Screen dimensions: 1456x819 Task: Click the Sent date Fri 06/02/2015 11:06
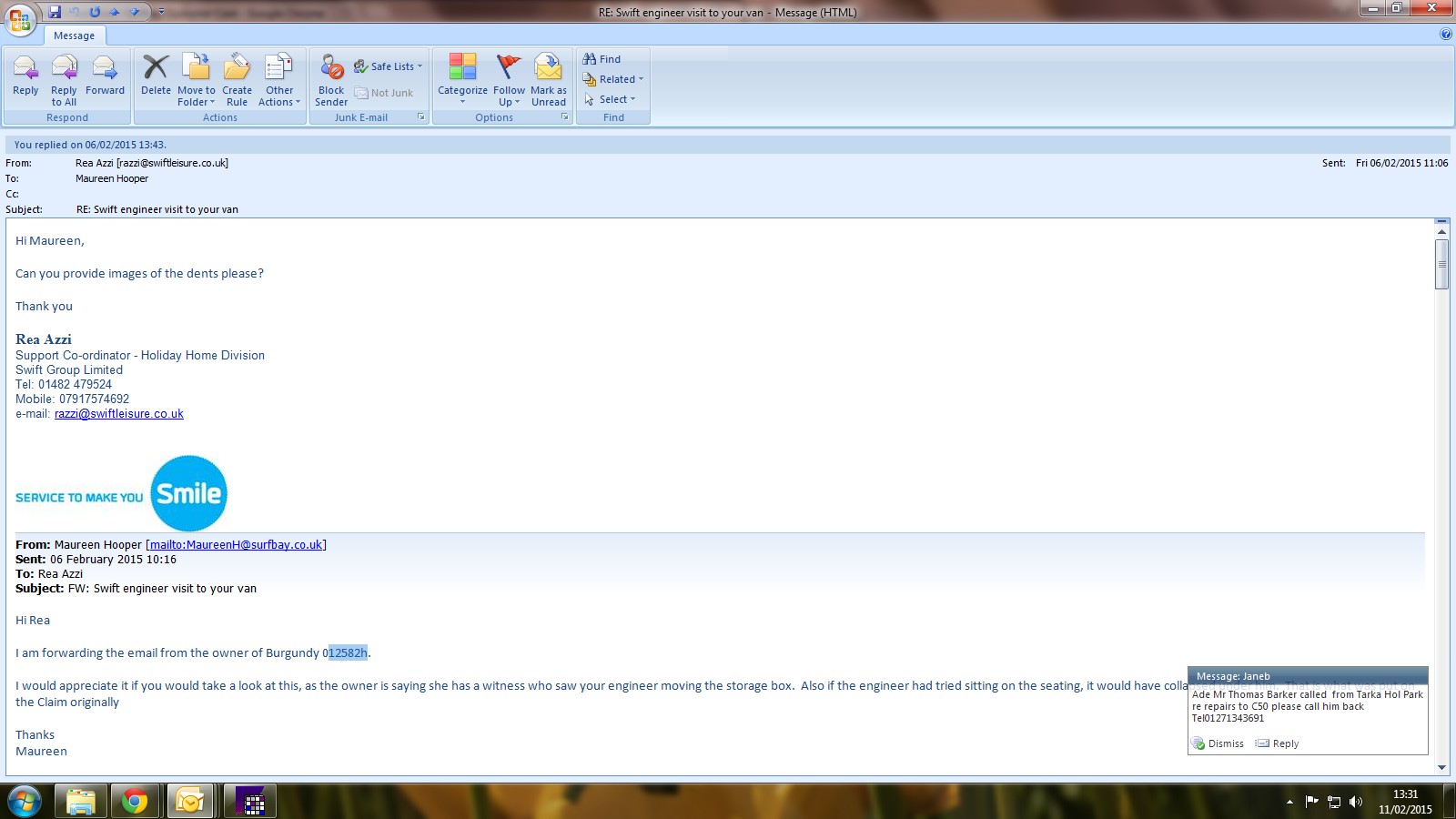click(x=1401, y=163)
